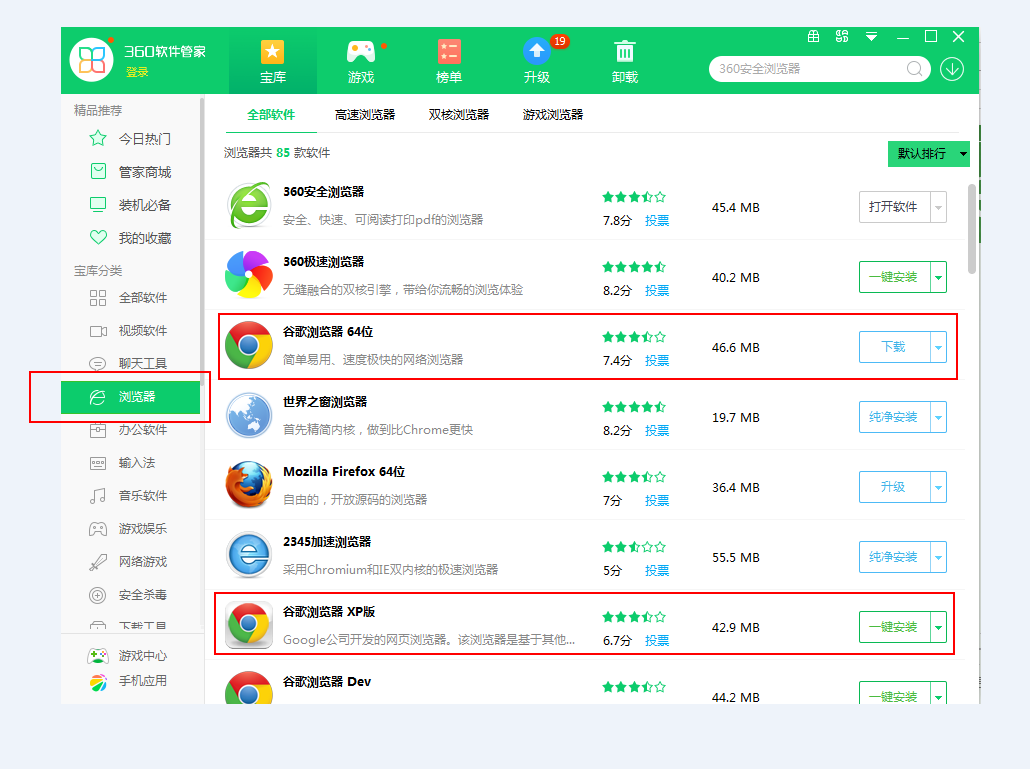Open the 宝库 star icon tab
Viewport: 1030px width, 769px height.
(273, 52)
